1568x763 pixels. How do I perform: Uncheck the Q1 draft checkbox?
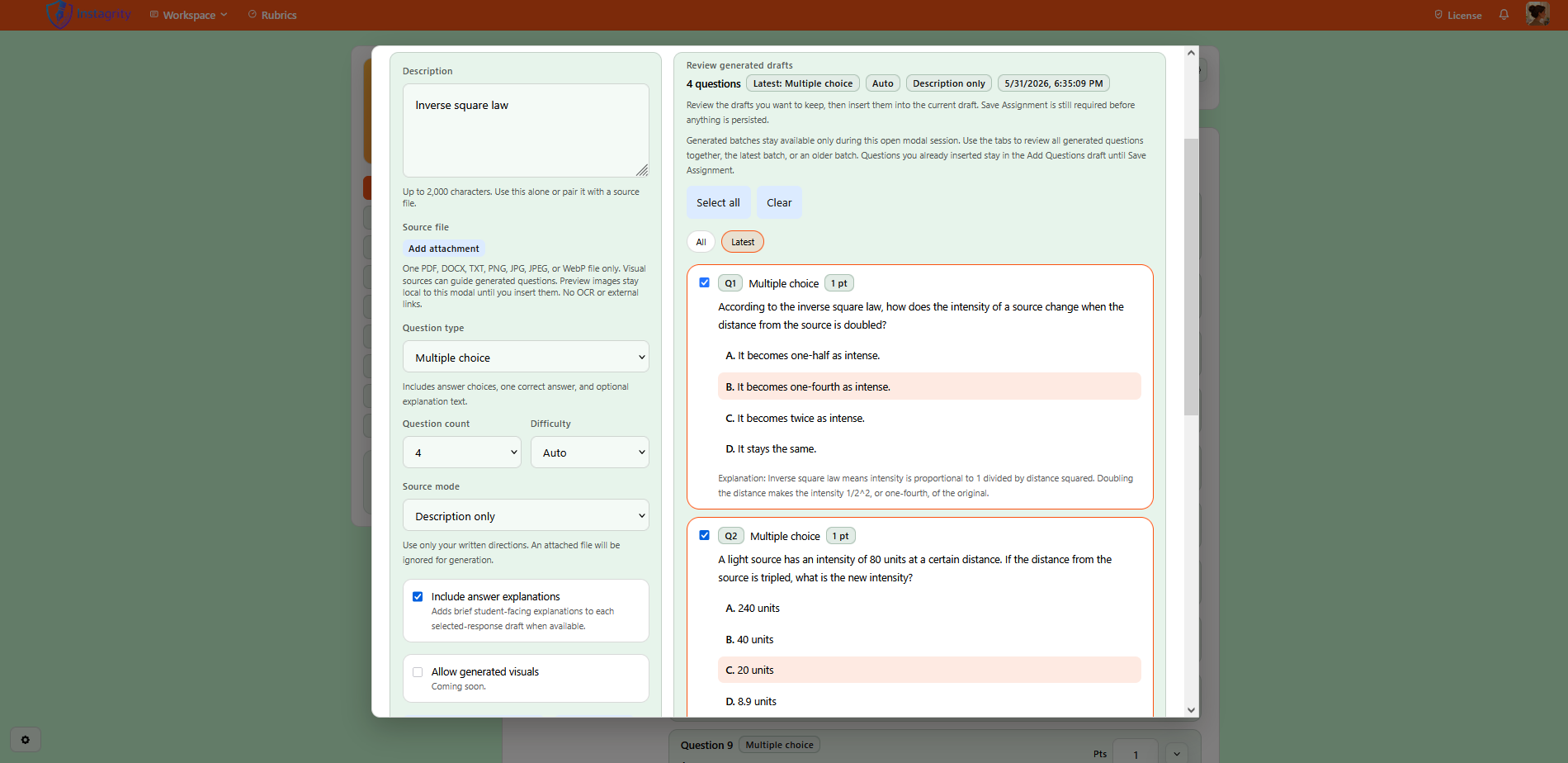click(x=705, y=282)
